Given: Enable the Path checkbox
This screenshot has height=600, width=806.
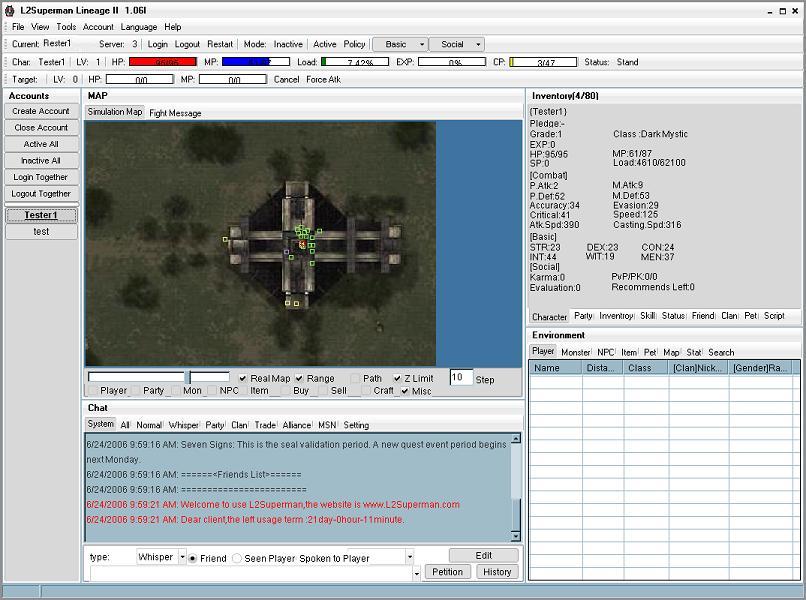Looking at the screenshot, I should pyautogui.click(x=355, y=378).
